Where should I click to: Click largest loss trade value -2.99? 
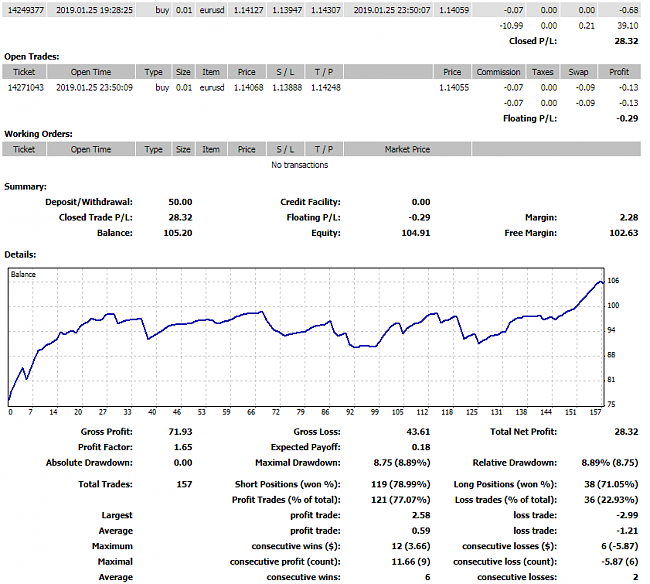(627, 515)
